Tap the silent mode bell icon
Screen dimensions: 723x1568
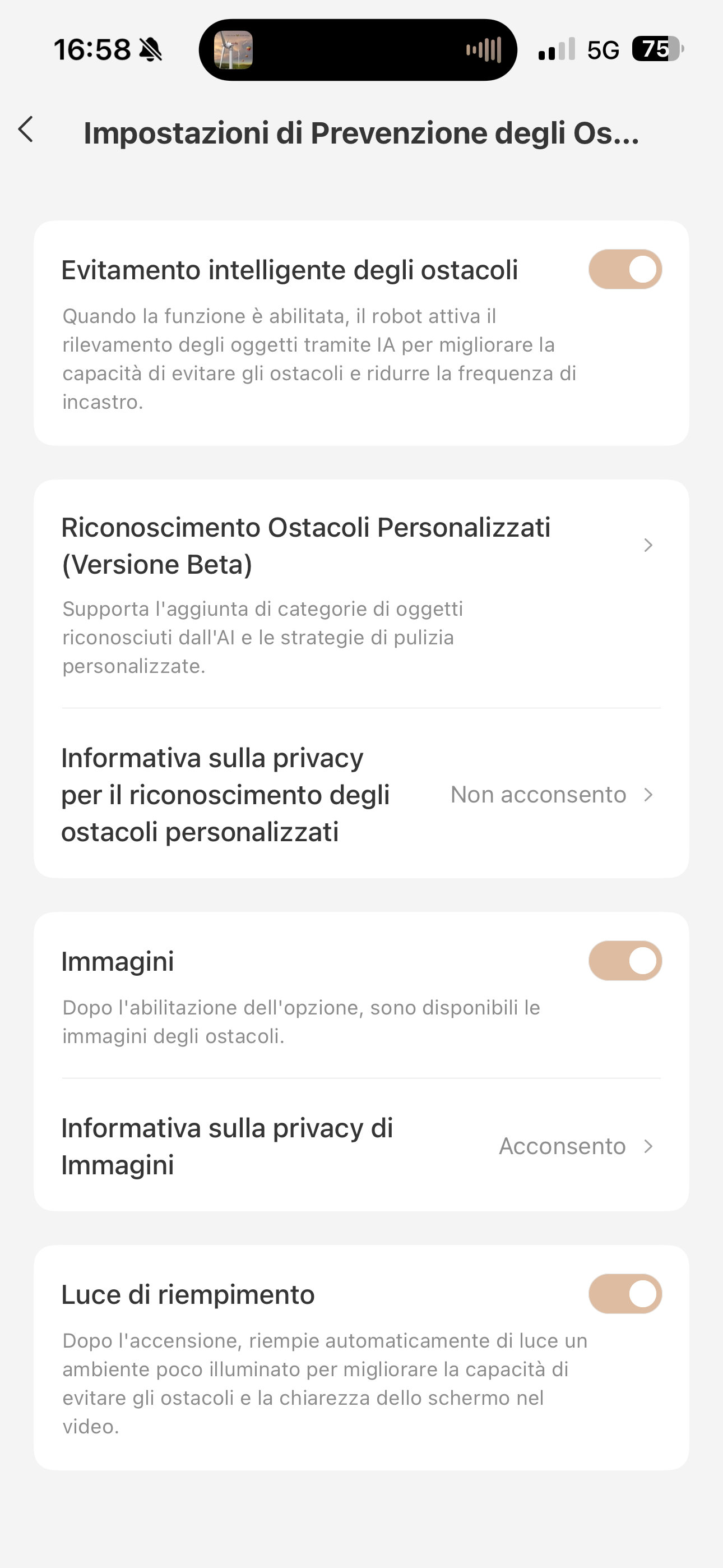(x=151, y=50)
